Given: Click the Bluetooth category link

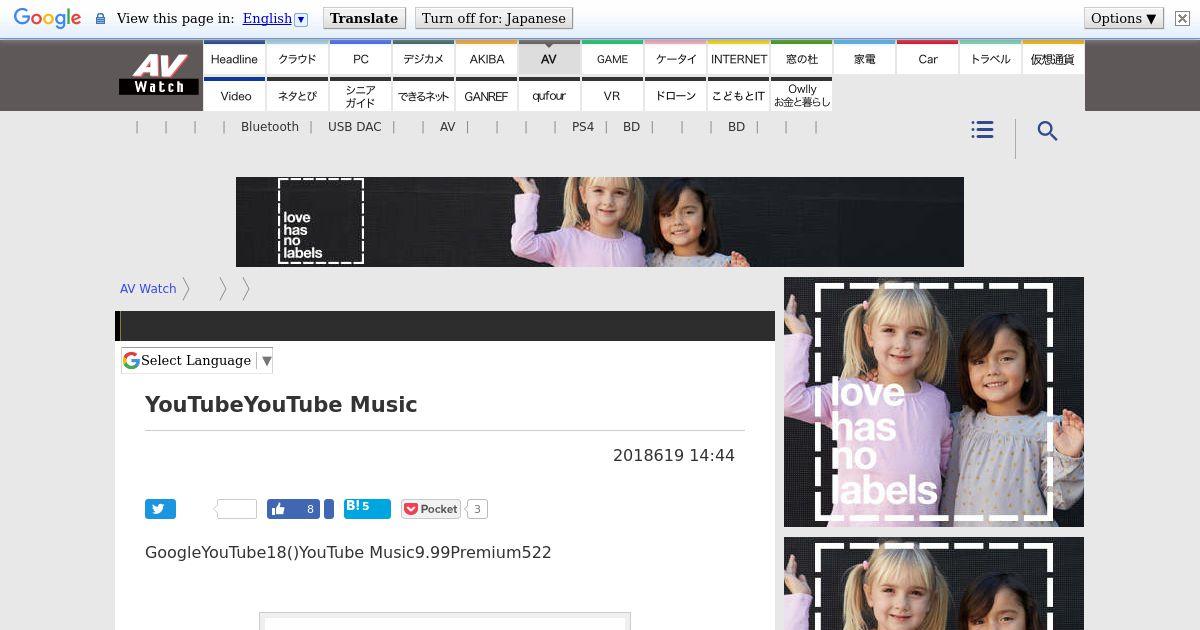Looking at the screenshot, I should pyautogui.click(x=270, y=127).
